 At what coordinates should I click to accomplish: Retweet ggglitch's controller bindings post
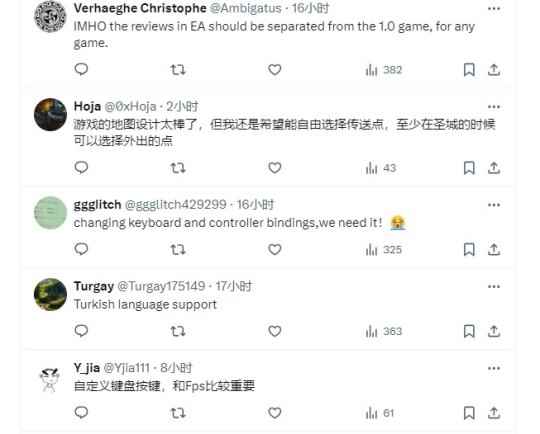tap(178, 249)
